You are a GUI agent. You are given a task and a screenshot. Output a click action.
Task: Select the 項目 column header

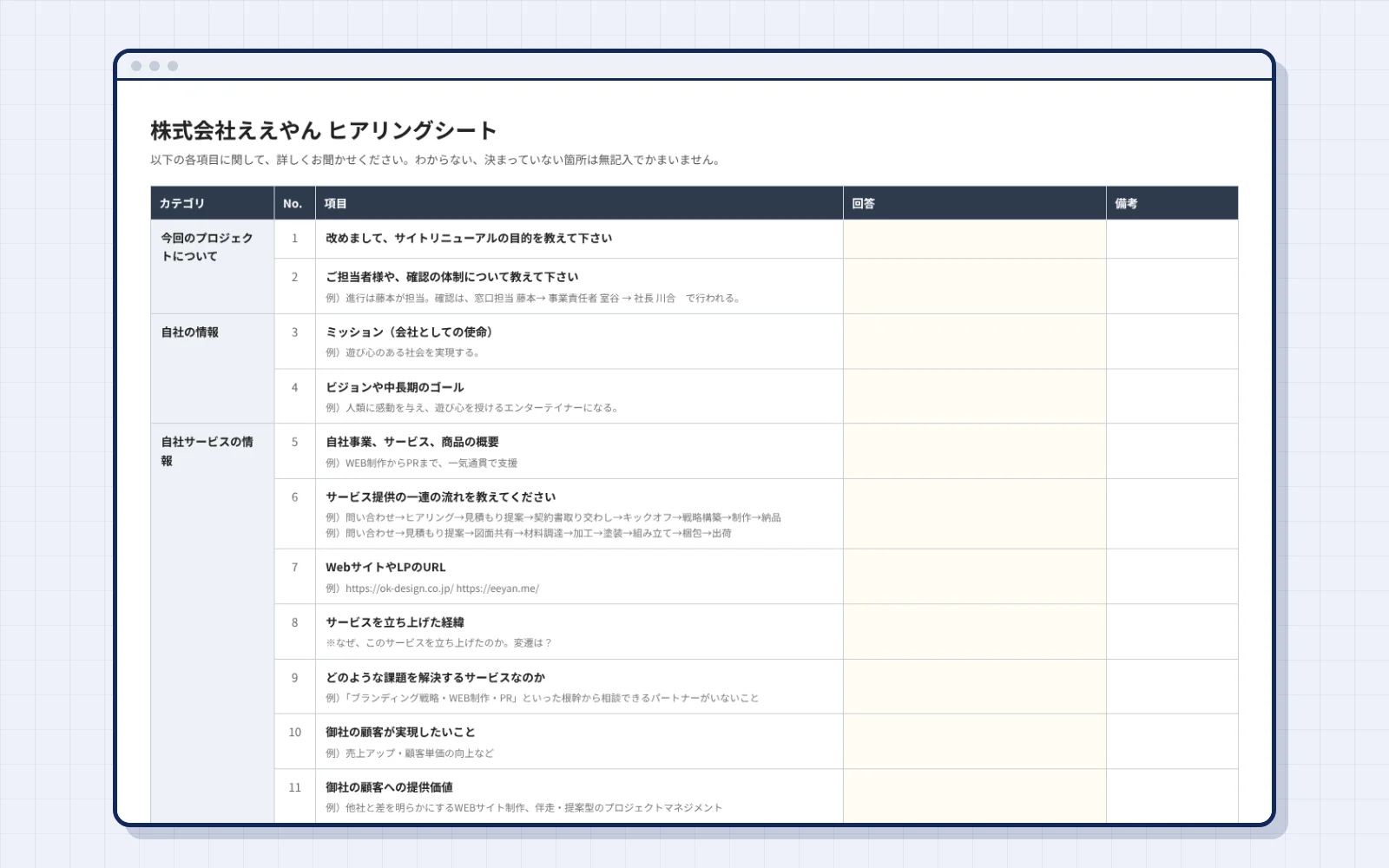click(x=579, y=203)
